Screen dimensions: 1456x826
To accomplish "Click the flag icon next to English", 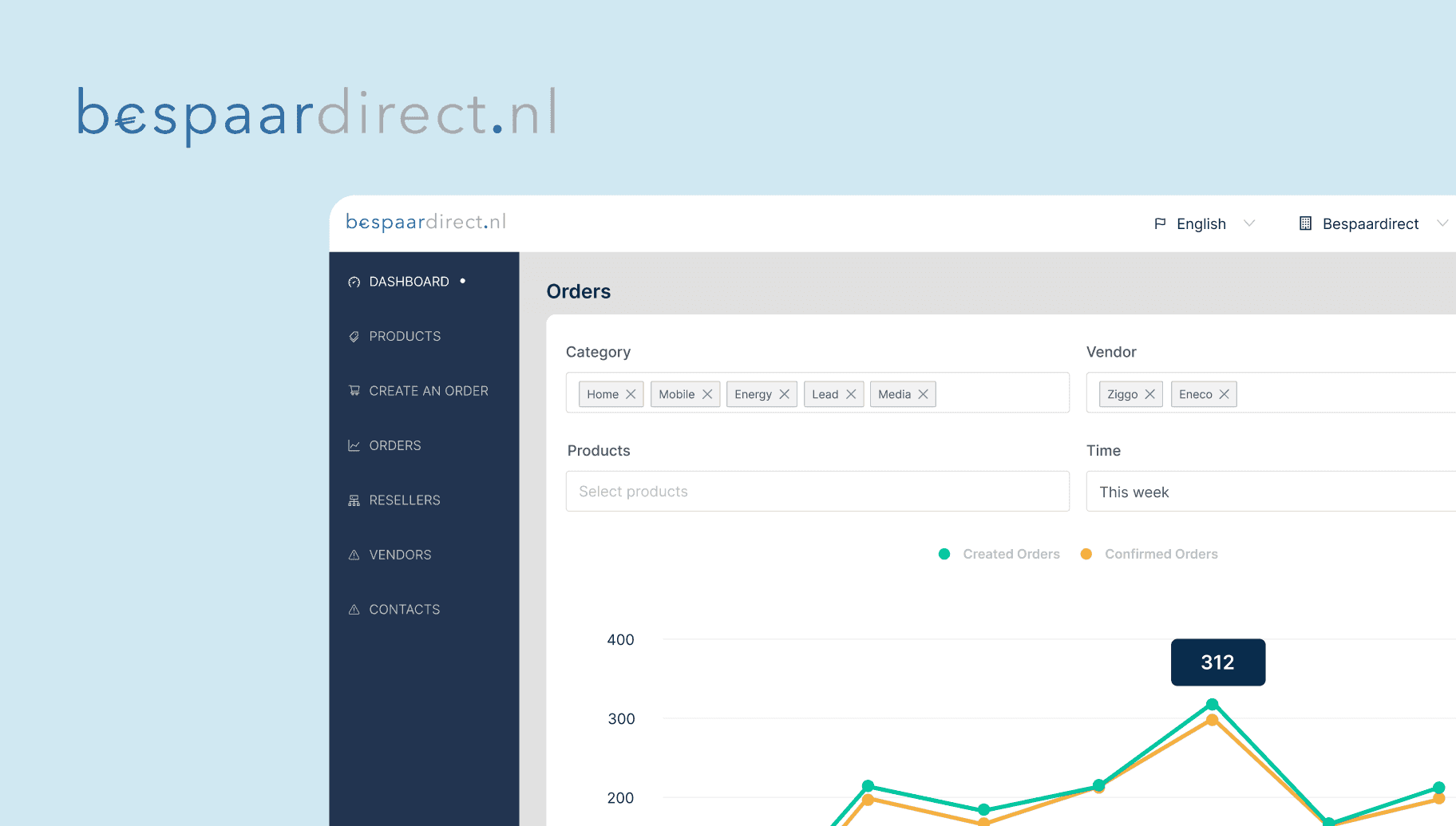I will pyautogui.click(x=1160, y=224).
